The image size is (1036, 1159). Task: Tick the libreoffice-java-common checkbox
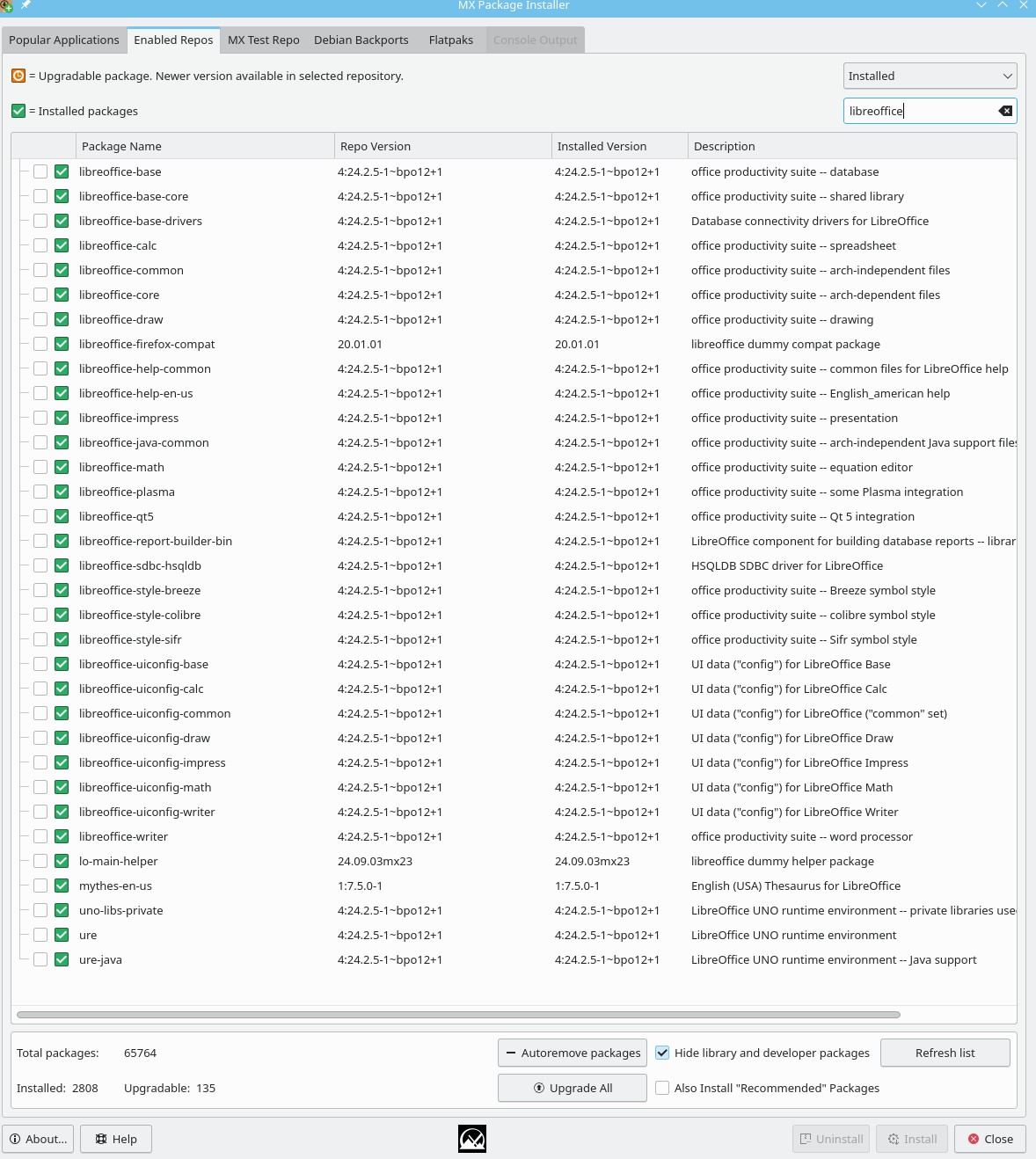click(40, 442)
